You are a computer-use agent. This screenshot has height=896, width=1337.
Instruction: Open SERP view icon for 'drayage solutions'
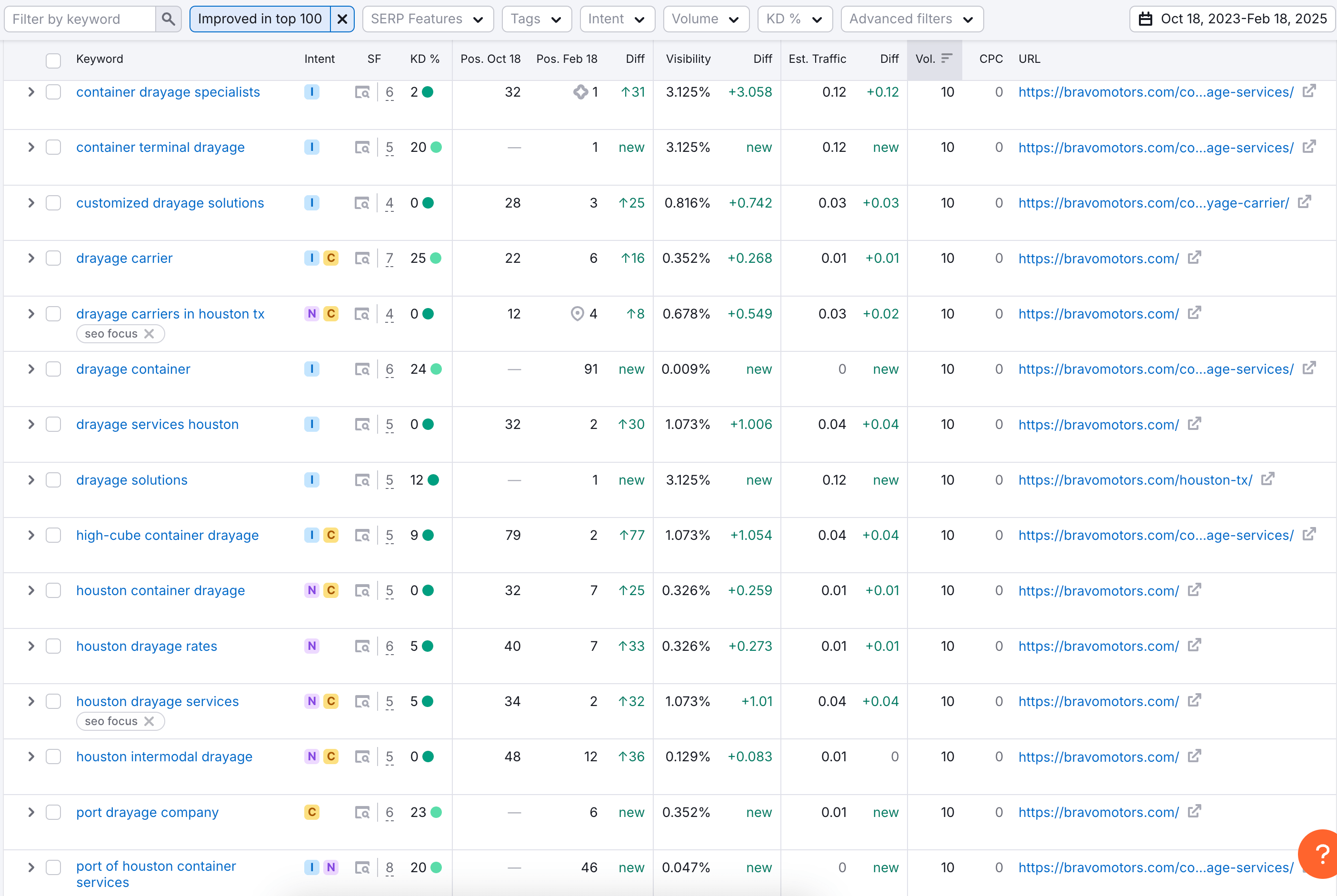point(362,480)
